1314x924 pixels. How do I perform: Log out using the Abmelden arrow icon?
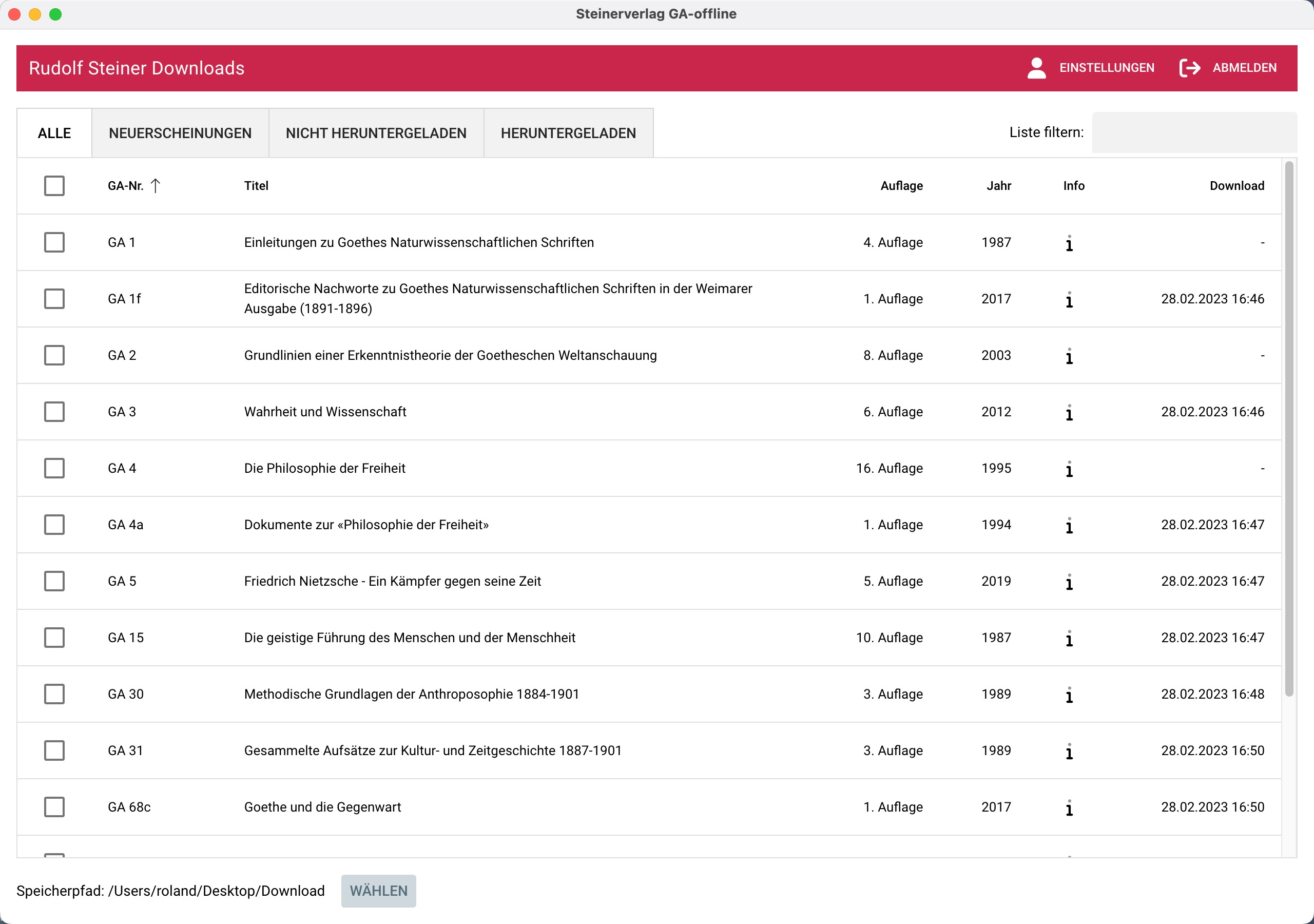click(1189, 67)
